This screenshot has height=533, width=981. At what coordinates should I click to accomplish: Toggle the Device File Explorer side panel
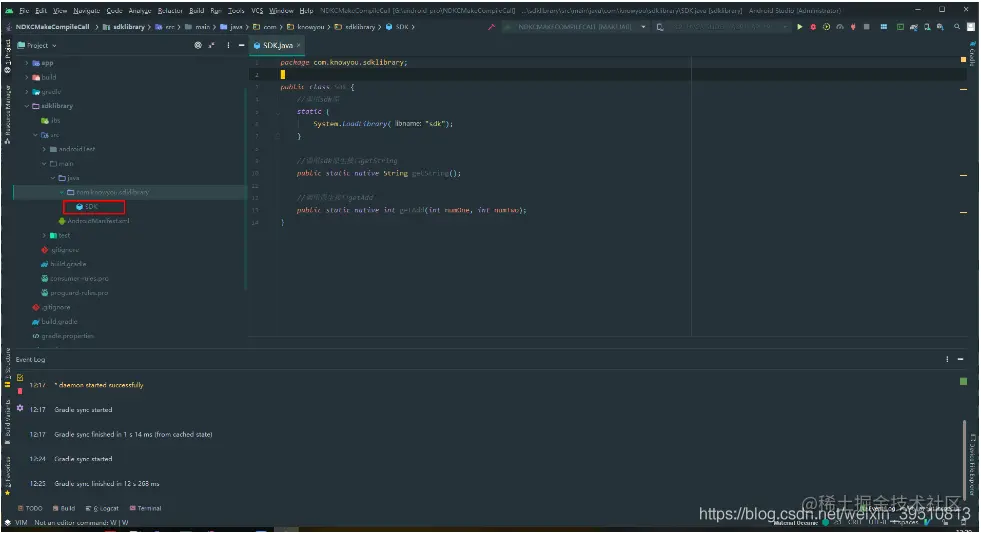click(972, 464)
